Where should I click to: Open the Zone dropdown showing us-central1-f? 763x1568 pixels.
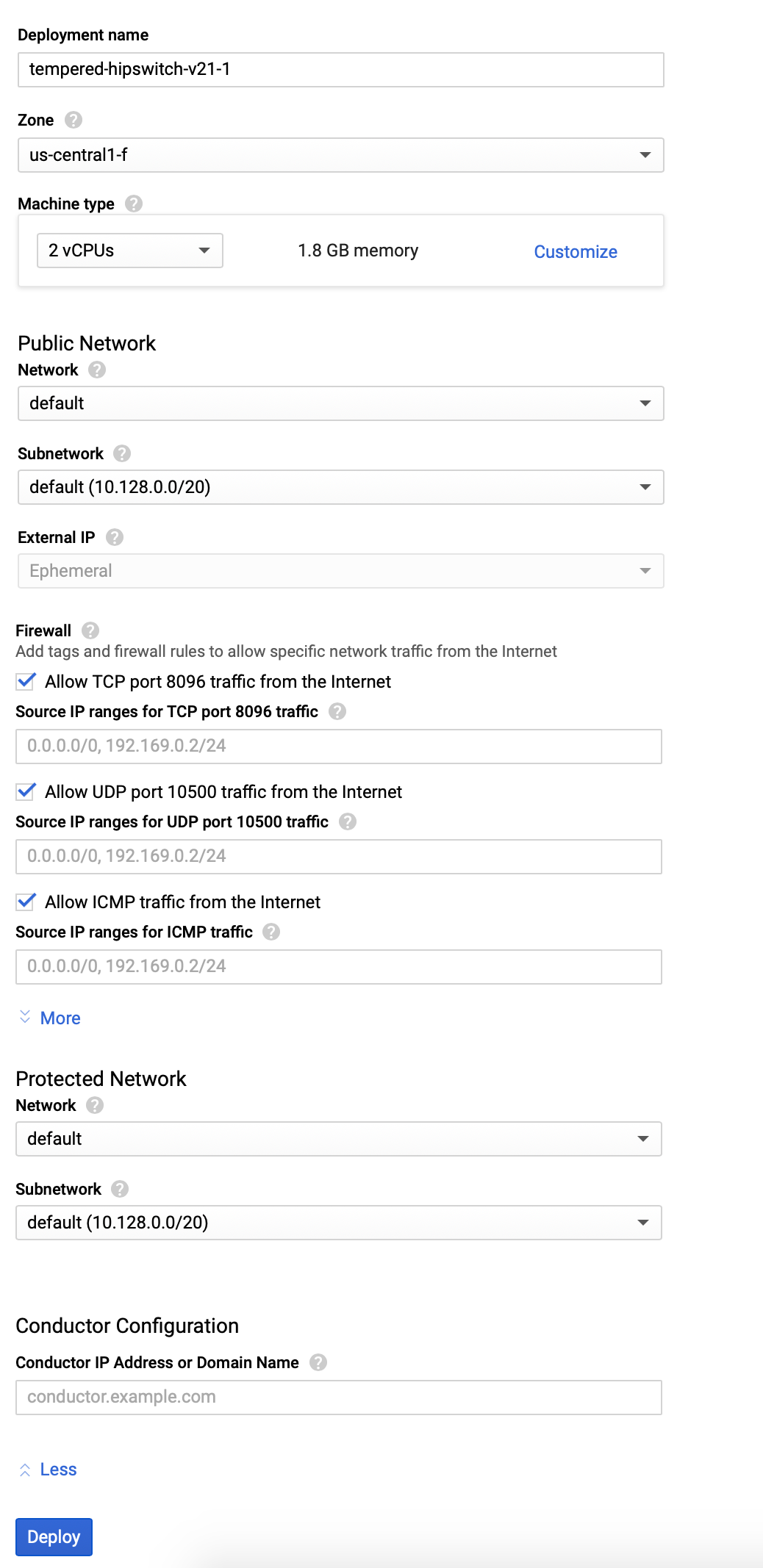340,155
